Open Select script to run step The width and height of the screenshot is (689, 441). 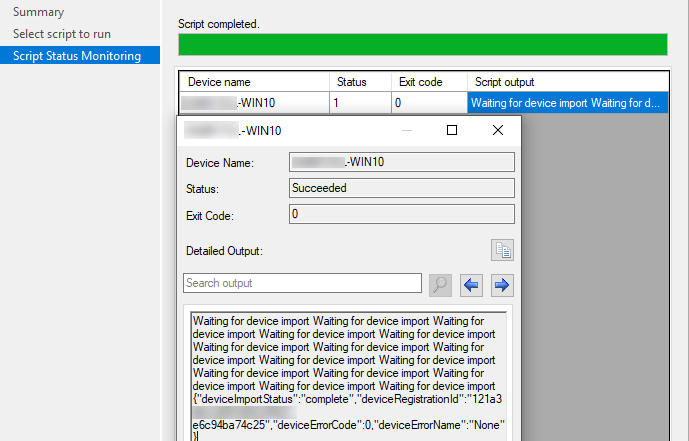coord(62,34)
